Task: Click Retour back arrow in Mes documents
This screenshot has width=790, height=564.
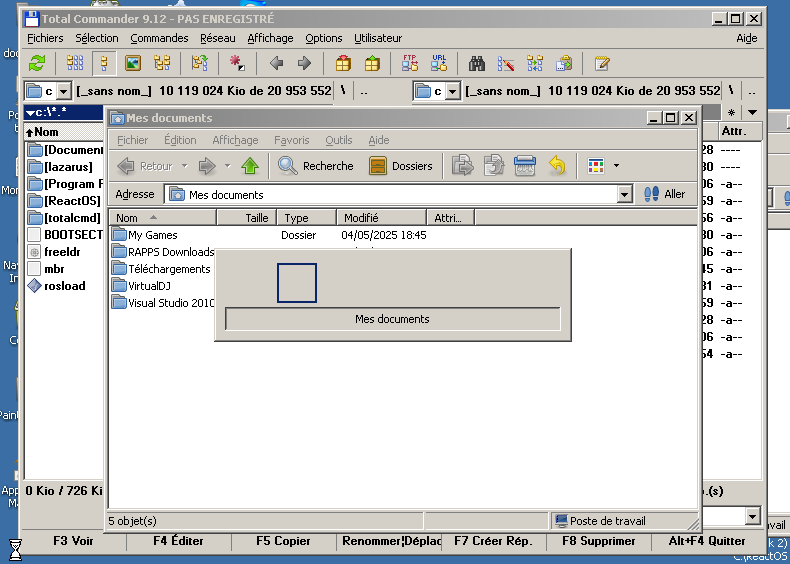Action: click(146, 166)
